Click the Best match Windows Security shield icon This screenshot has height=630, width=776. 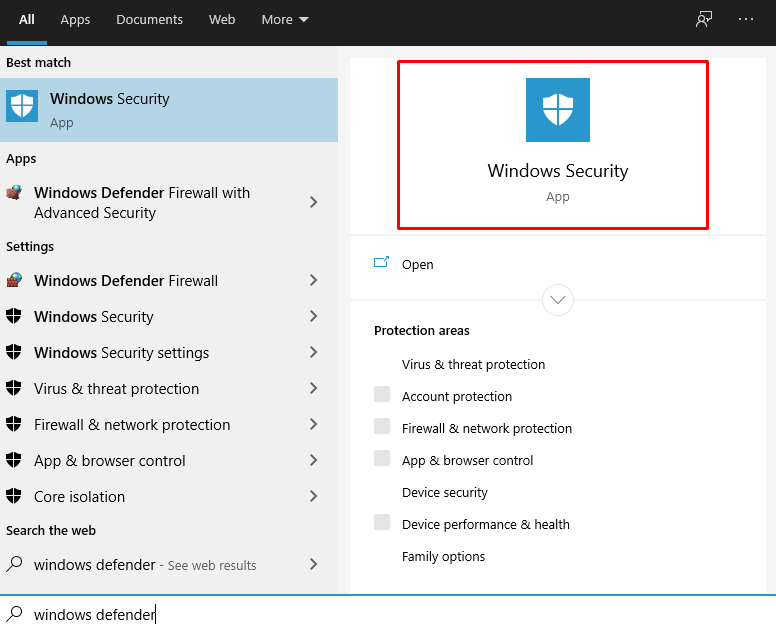click(x=22, y=106)
